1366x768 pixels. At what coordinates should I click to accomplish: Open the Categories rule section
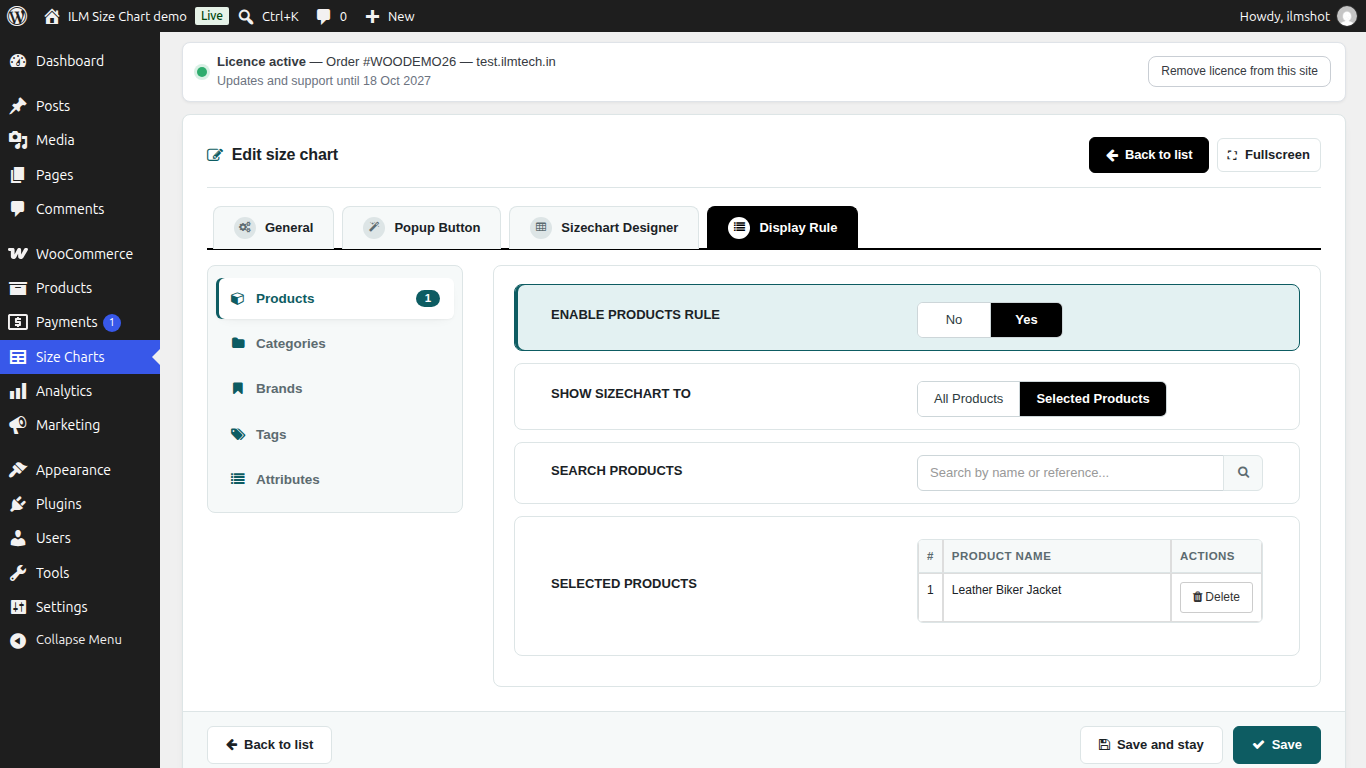pyautogui.click(x=335, y=344)
